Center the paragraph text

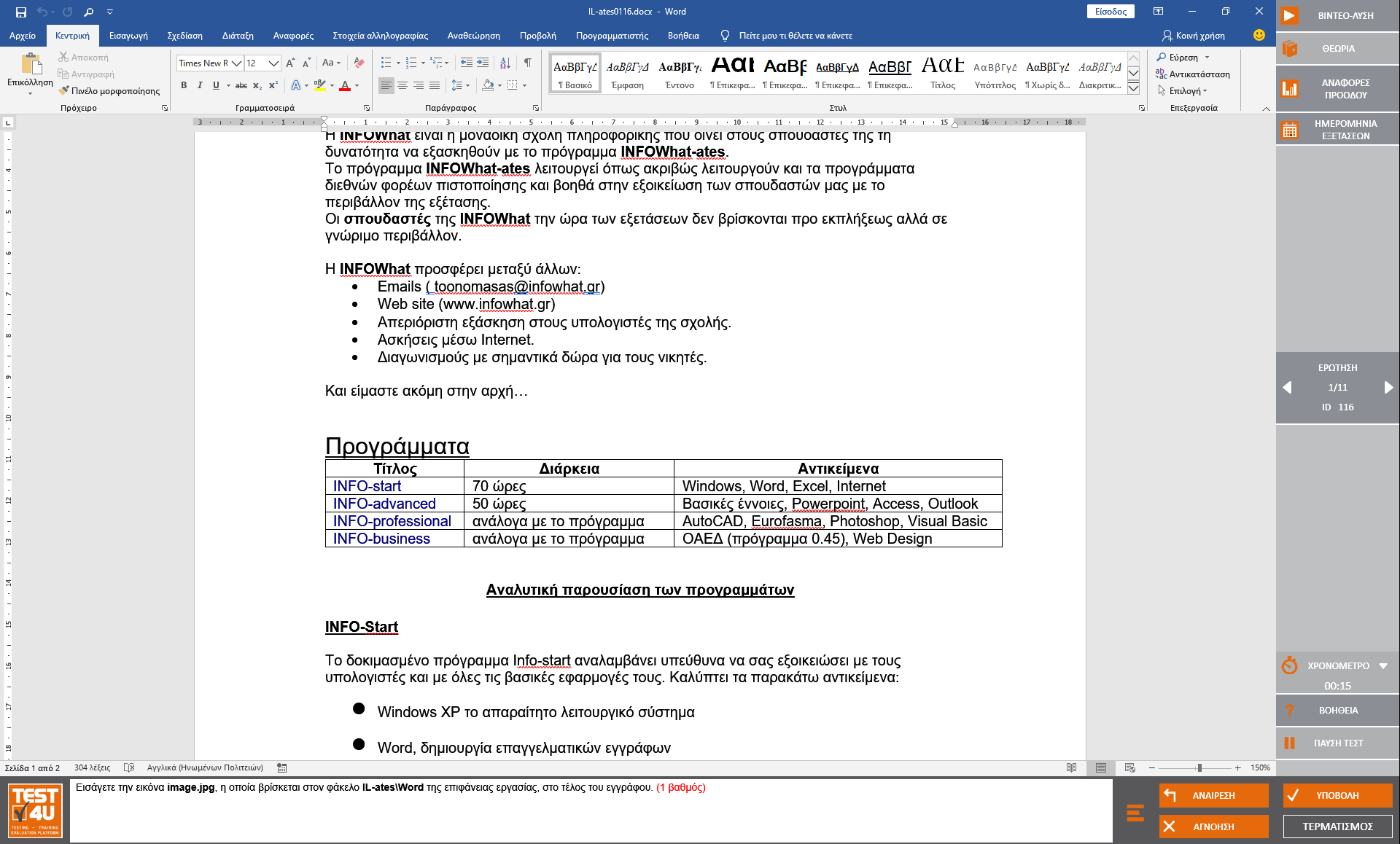click(402, 85)
